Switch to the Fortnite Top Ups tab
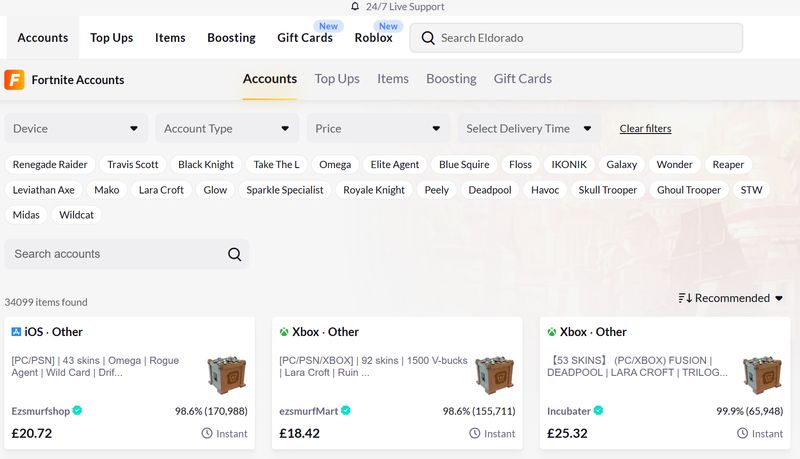The height and width of the screenshot is (459, 800). 337,79
